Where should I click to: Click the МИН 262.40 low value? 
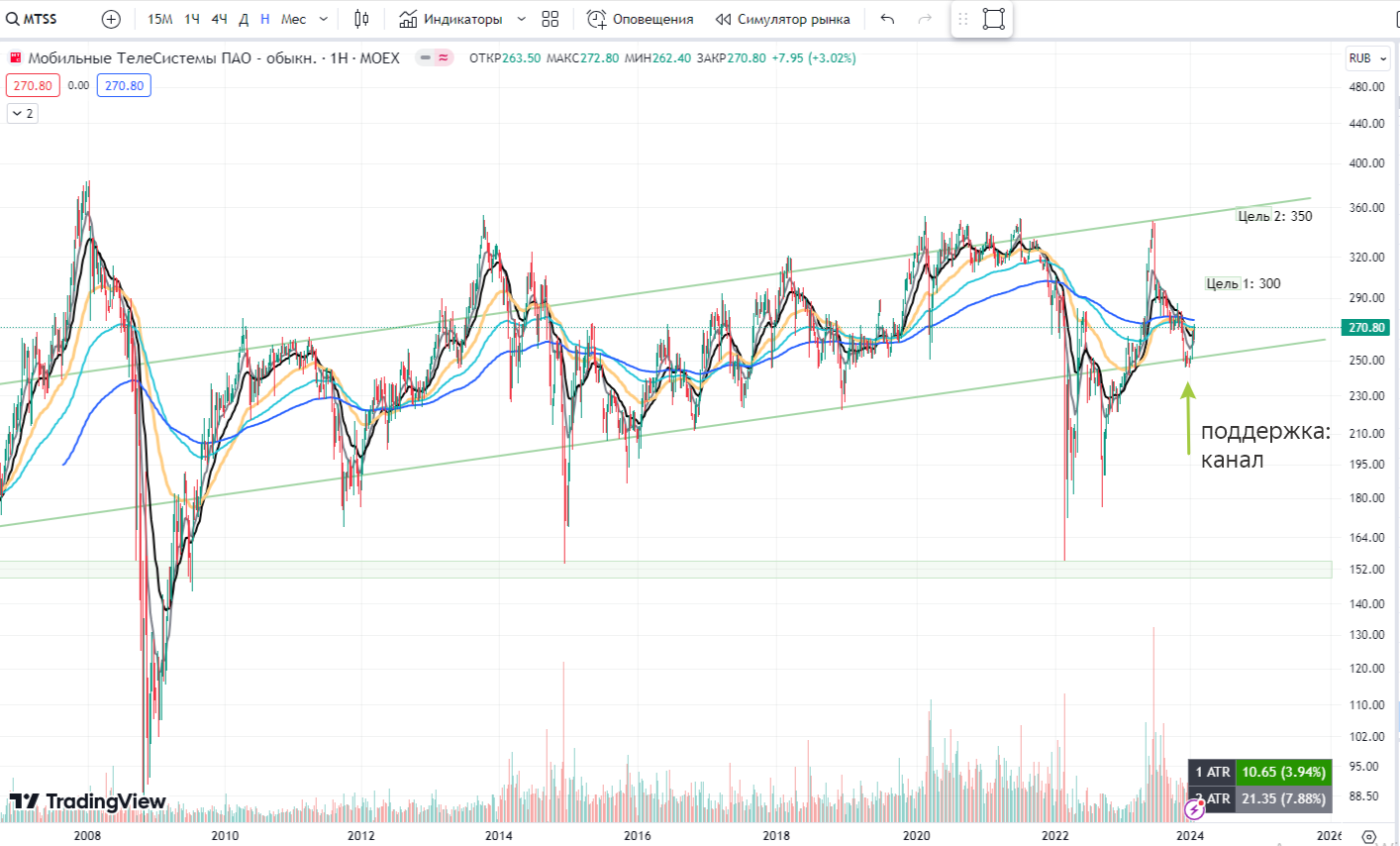pyautogui.click(x=657, y=58)
